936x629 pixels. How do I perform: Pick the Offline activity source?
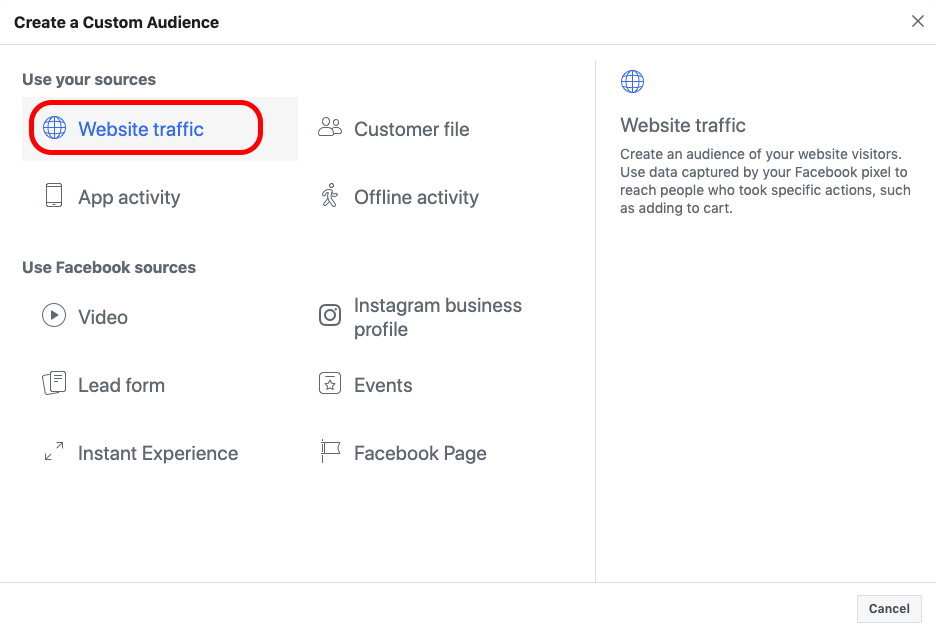416,197
